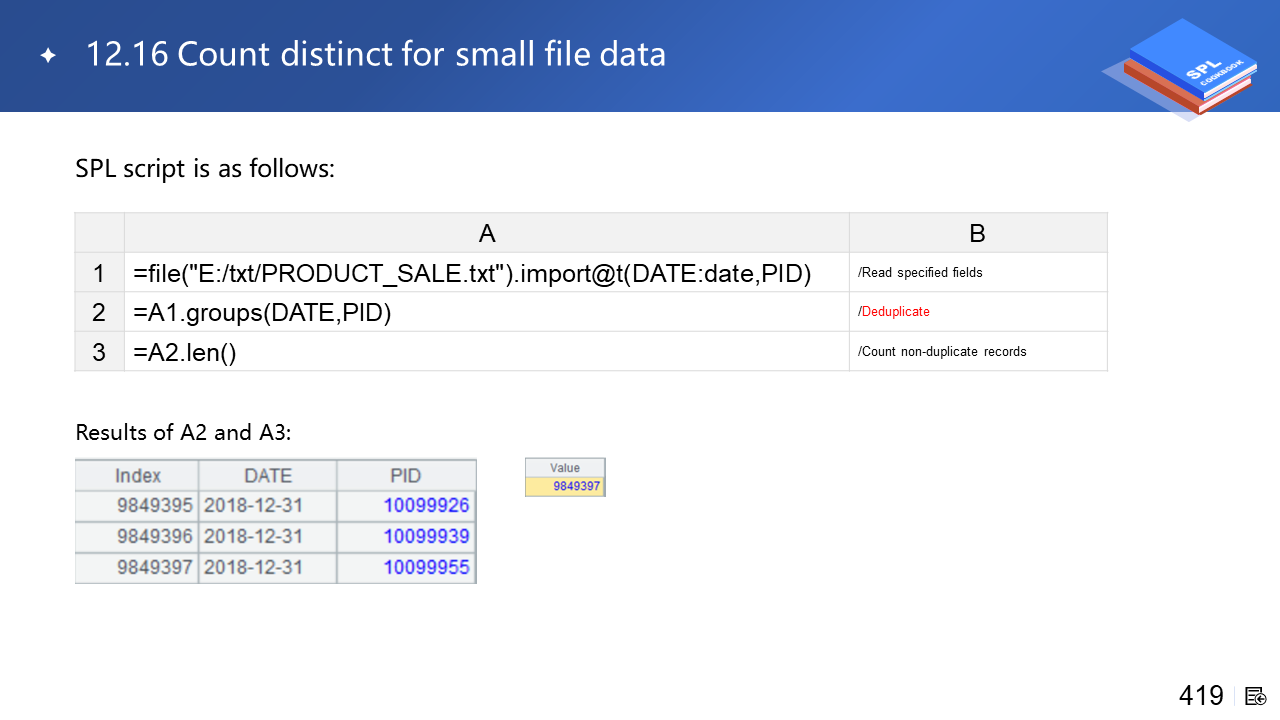Click the /Read specified fields comment
Screen dimensions: 1280x720
920,273
